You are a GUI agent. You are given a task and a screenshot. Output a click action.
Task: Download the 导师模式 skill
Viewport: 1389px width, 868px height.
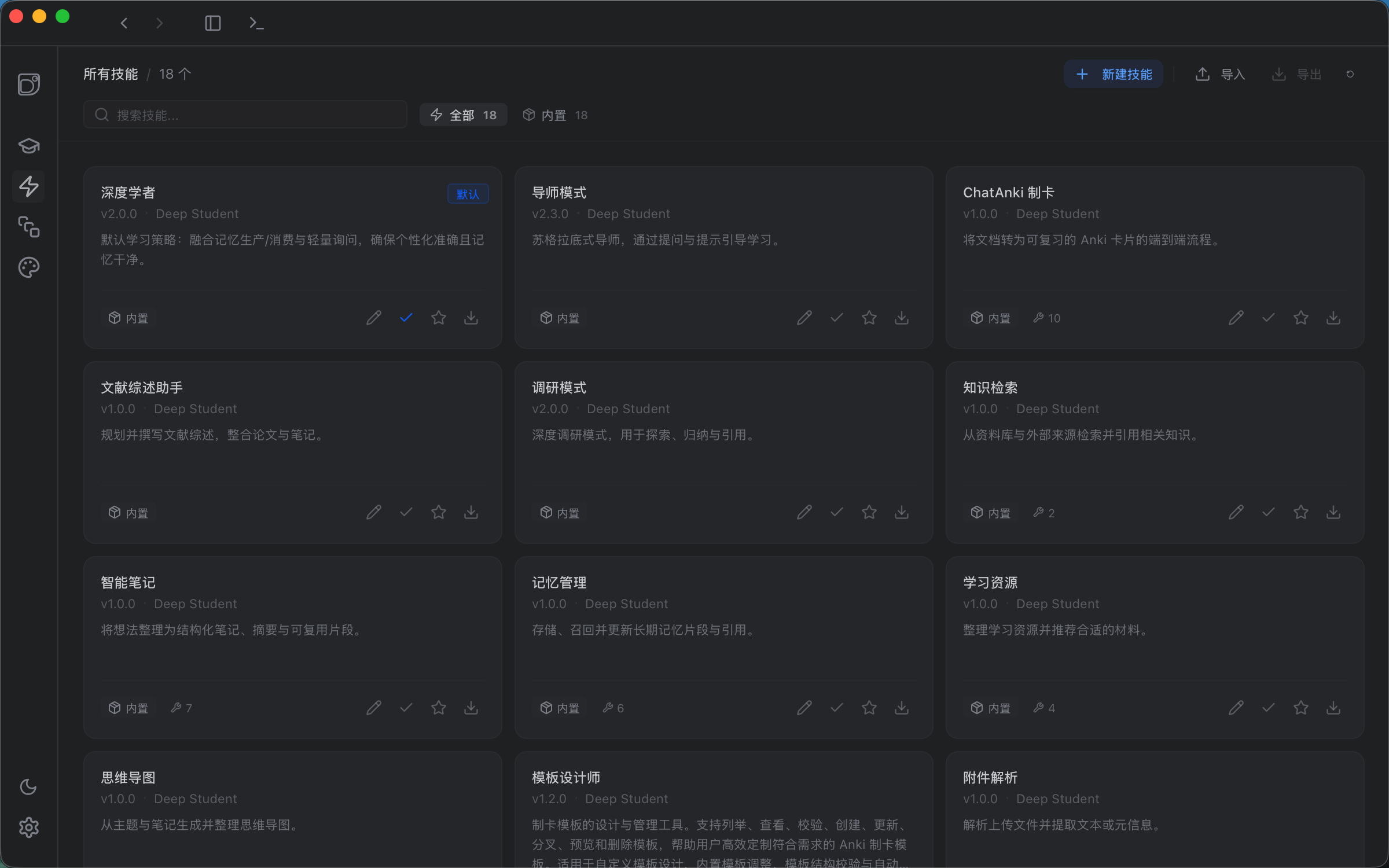pyautogui.click(x=902, y=318)
